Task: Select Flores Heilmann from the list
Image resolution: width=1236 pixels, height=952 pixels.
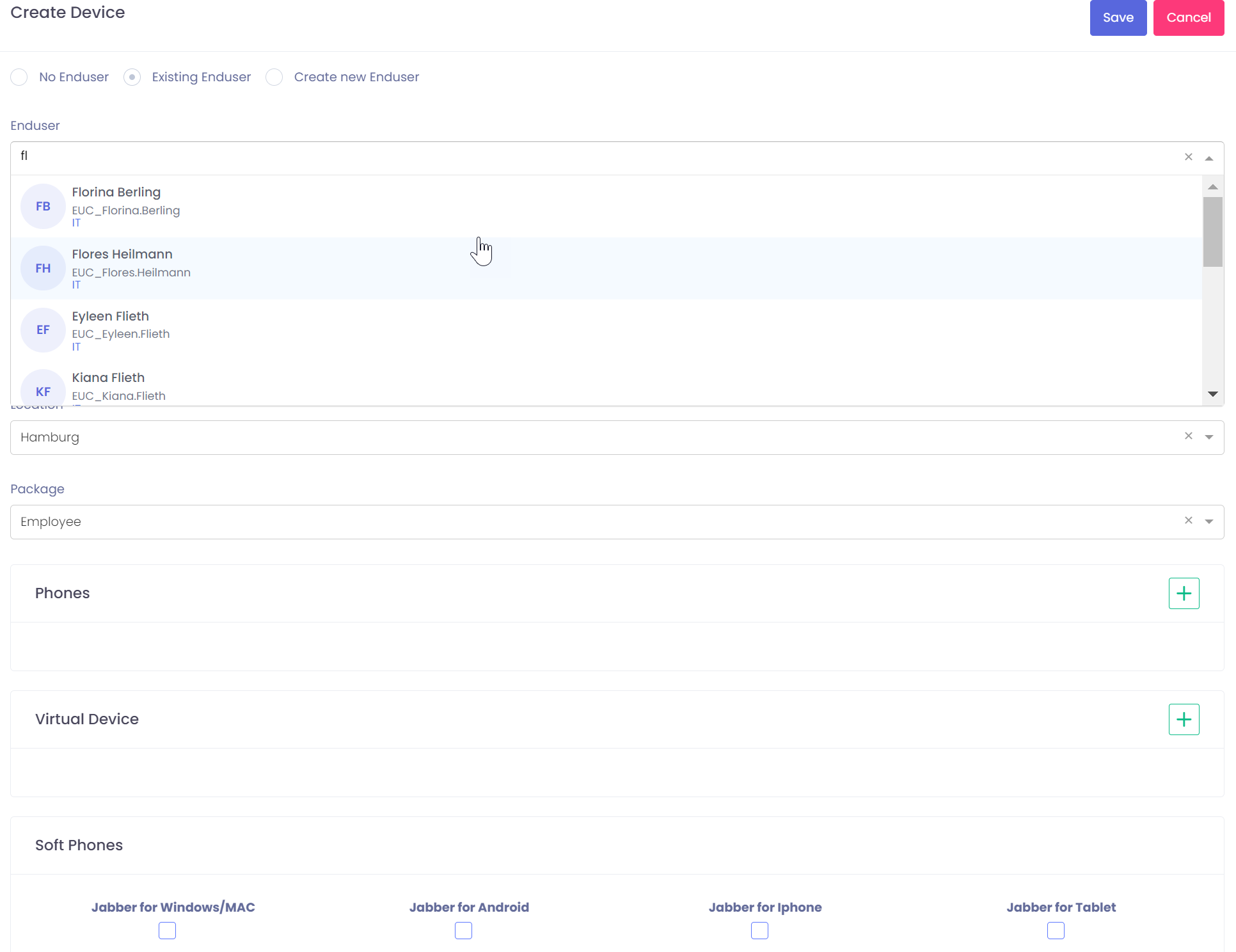Action: pos(256,268)
